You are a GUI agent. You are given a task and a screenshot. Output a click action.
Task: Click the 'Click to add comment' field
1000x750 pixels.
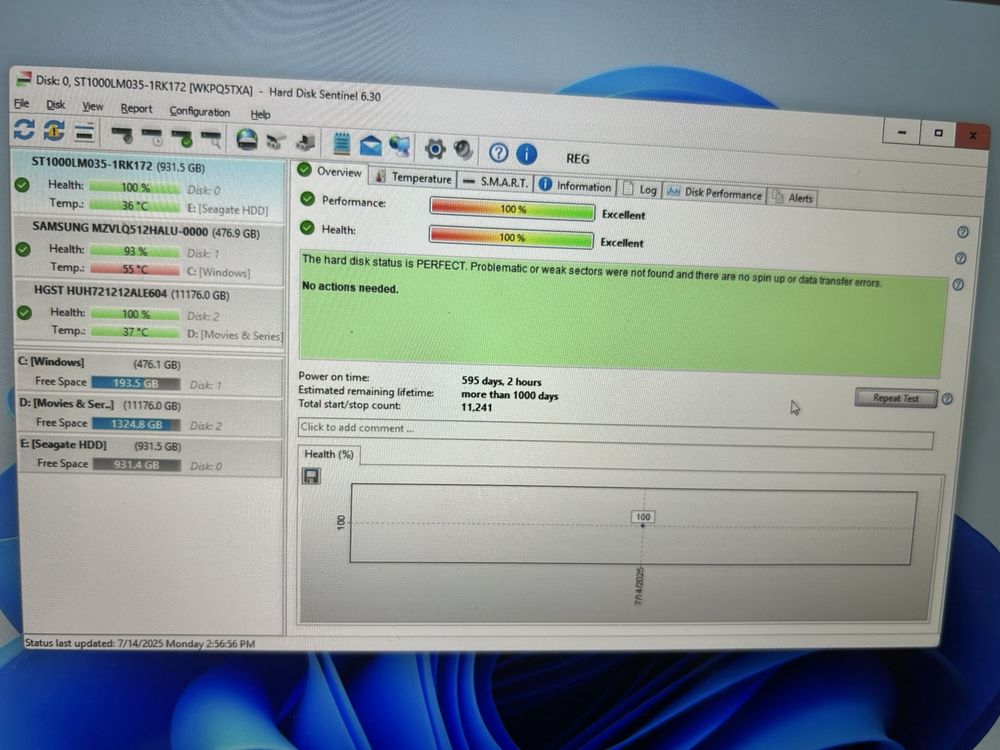tap(615, 432)
